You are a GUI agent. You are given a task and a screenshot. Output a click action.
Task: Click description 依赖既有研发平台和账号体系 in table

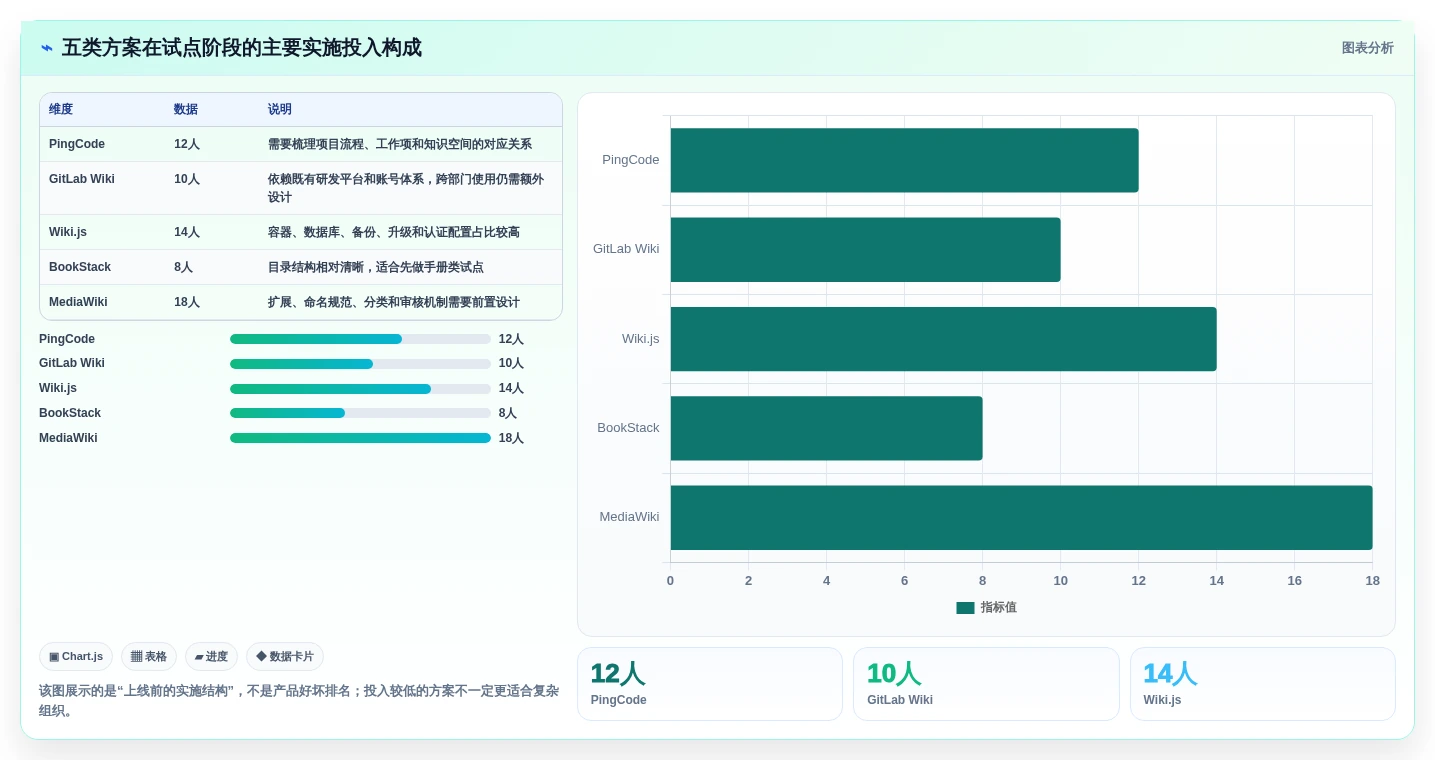tap(406, 188)
